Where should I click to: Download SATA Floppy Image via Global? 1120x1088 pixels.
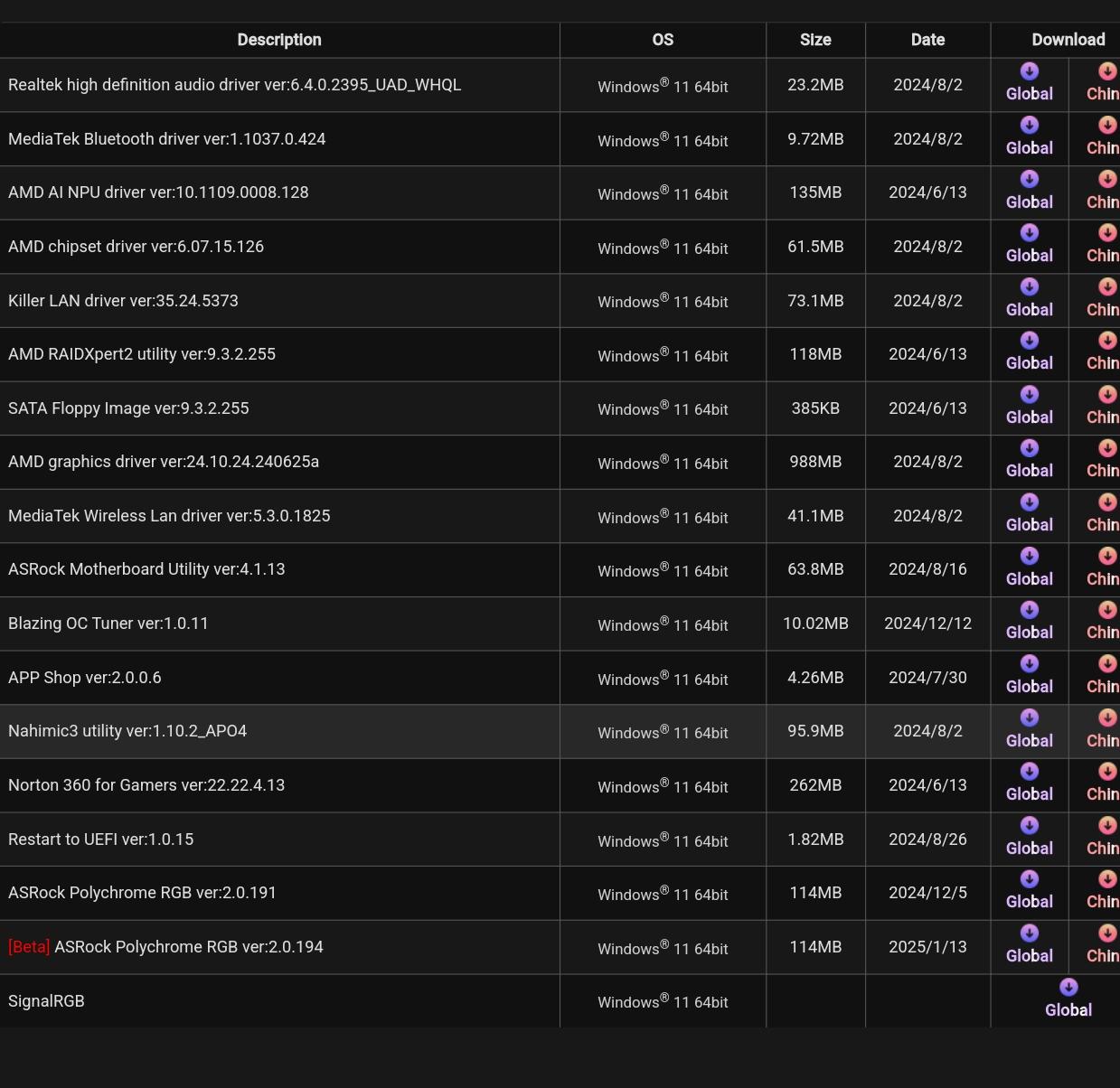coord(1029,407)
